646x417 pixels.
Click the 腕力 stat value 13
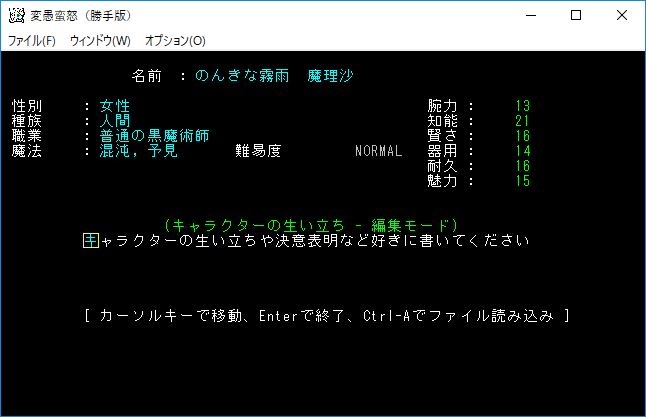522,106
